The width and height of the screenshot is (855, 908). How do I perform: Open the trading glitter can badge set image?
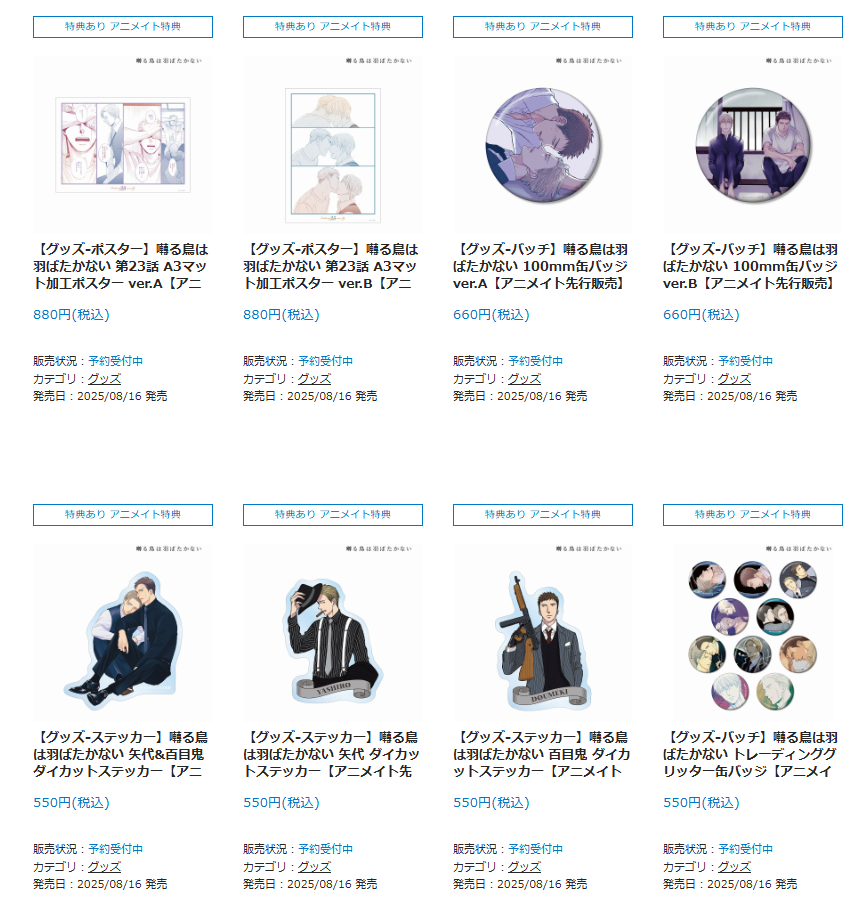click(x=752, y=632)
